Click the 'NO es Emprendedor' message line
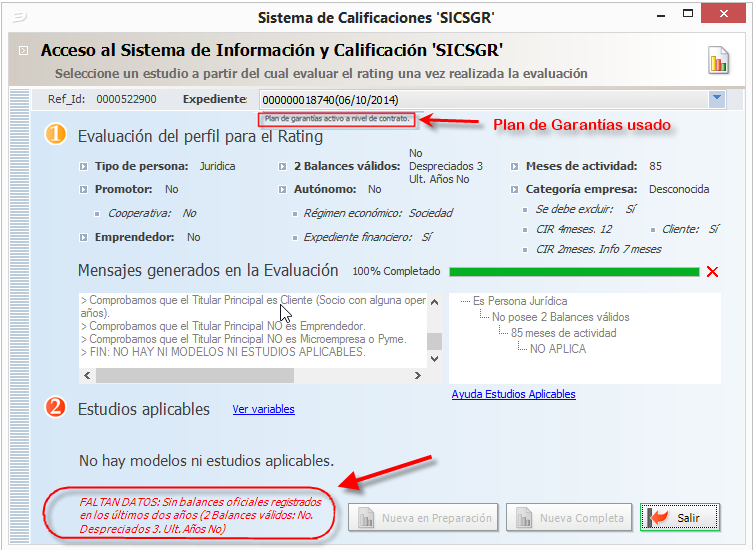The width and height of the screenshot is (754, 550). [223, 326]
